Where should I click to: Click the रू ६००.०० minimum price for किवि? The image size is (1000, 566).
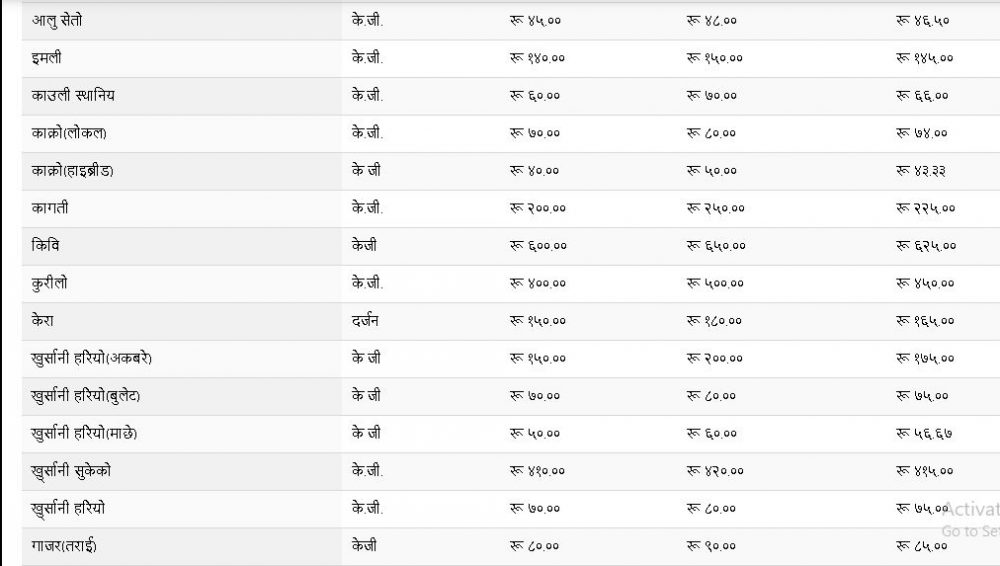[x=538, y=246]
